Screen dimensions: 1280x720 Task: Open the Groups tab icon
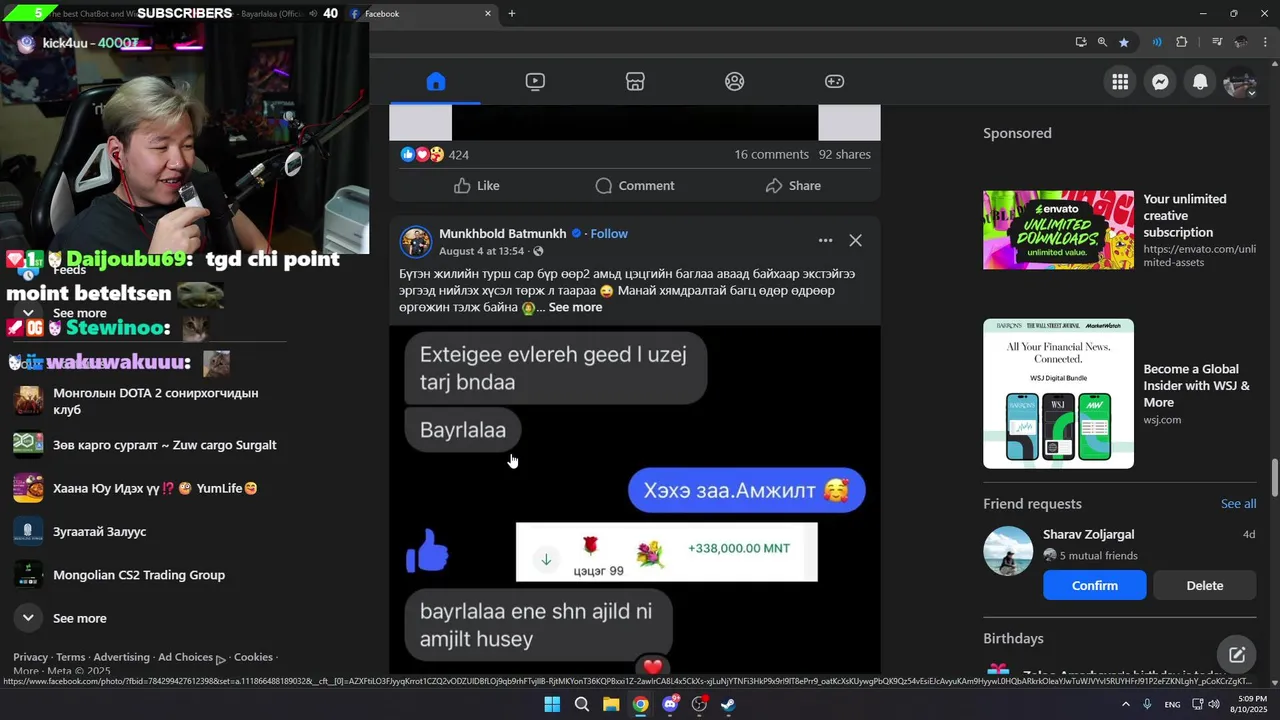point(735,82)
